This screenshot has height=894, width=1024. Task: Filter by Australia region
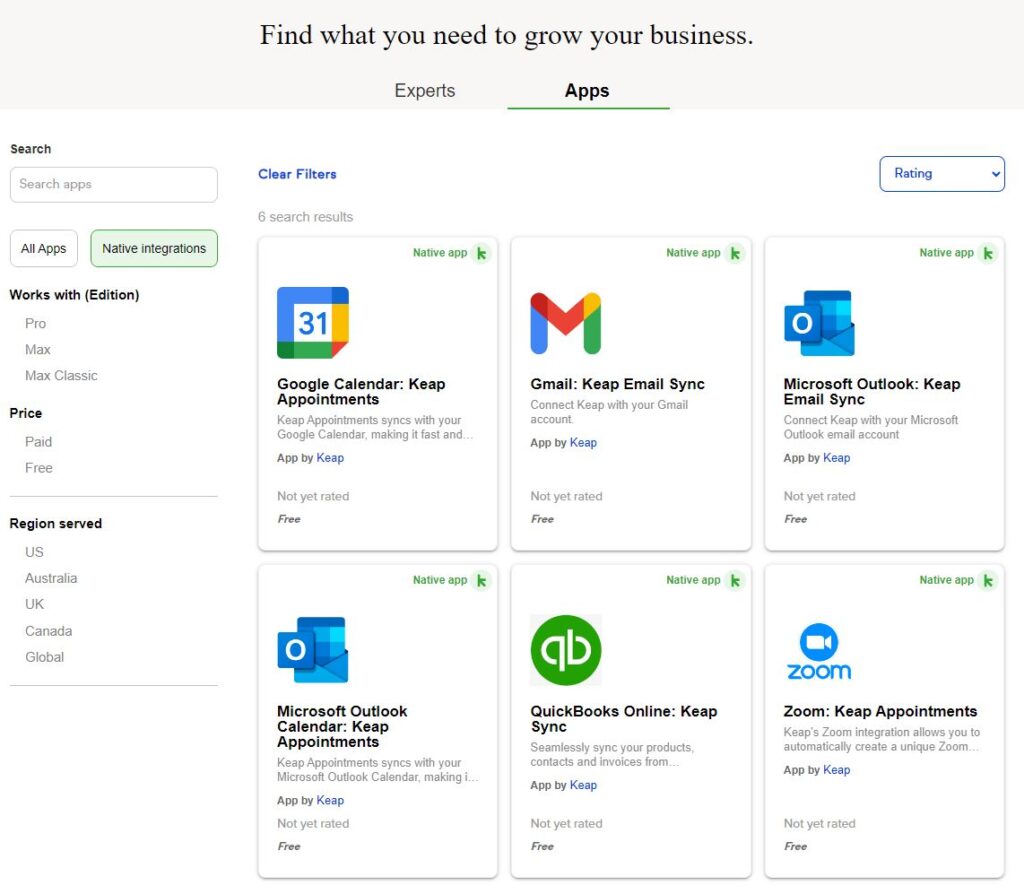(51, 579)
